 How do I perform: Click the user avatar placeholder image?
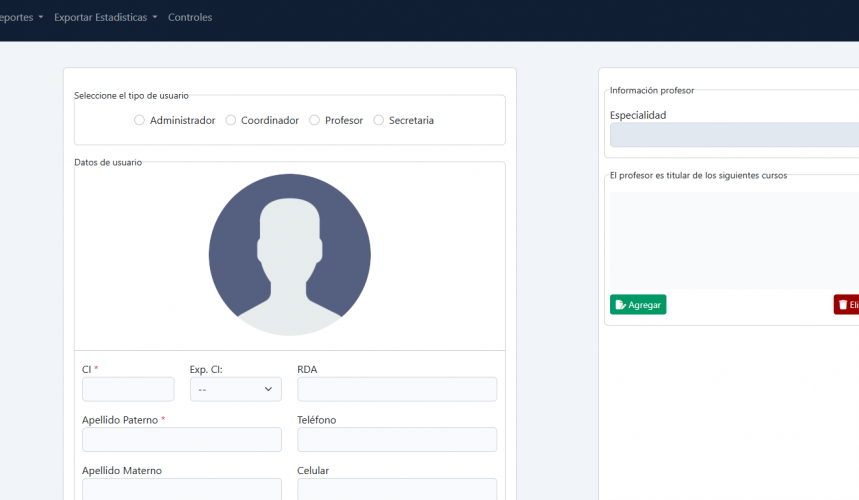[x=290, y=255]
